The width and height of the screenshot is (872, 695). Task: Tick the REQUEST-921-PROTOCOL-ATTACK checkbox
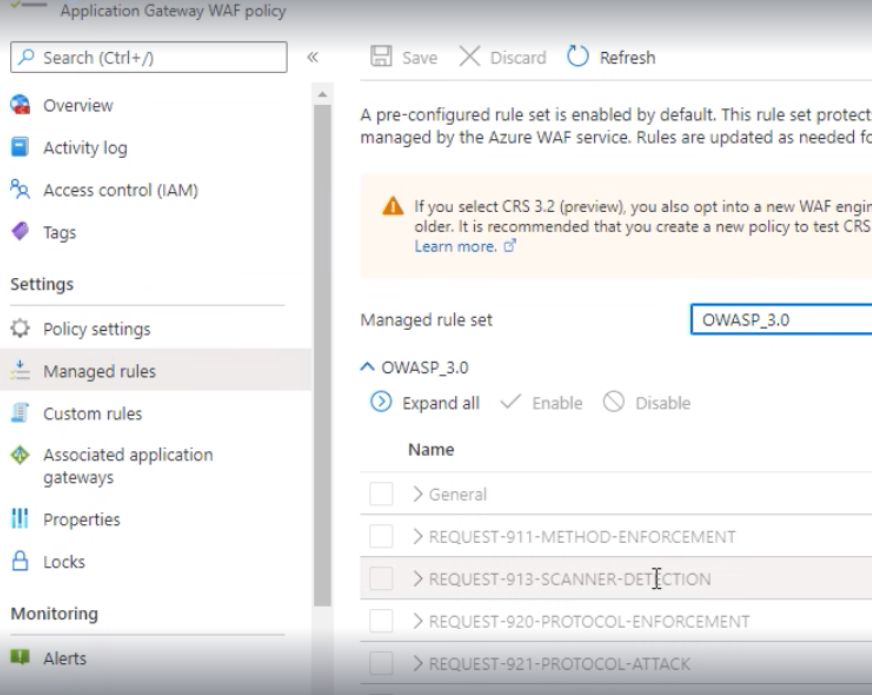[x=382, y=663]
